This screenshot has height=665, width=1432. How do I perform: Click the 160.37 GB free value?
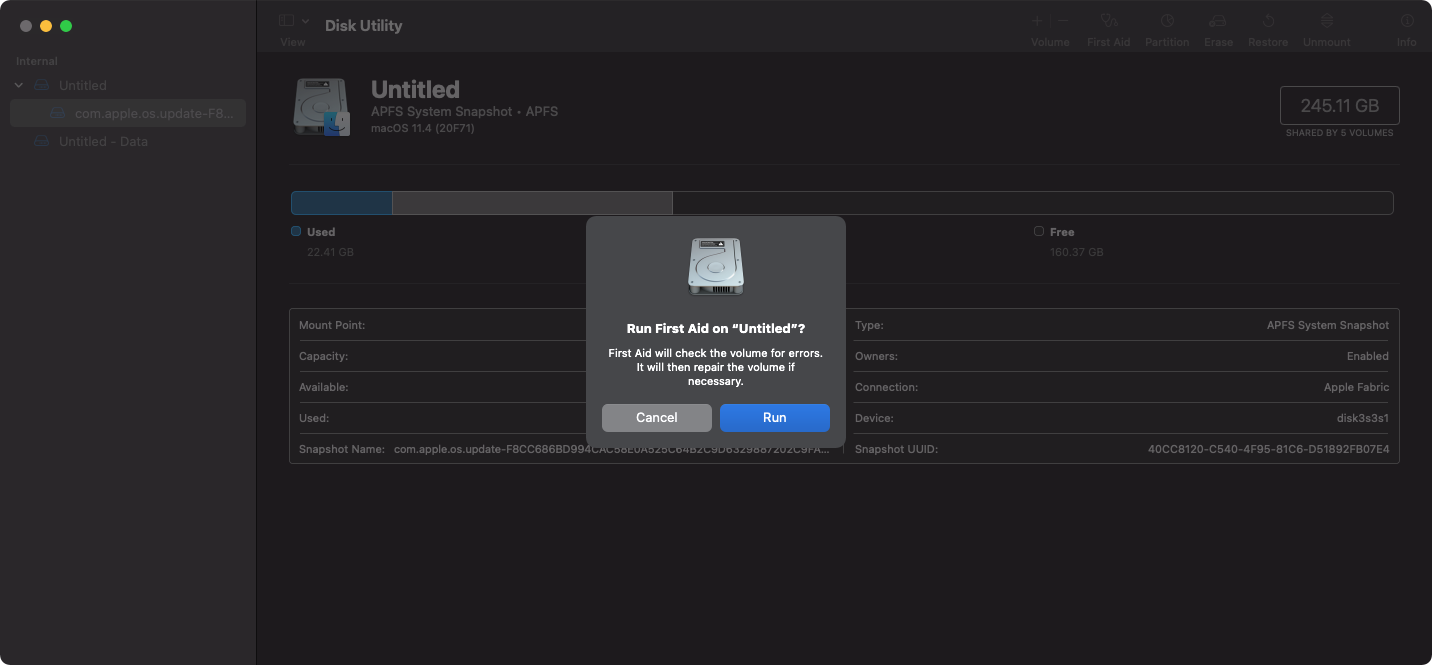(1077, 252)
